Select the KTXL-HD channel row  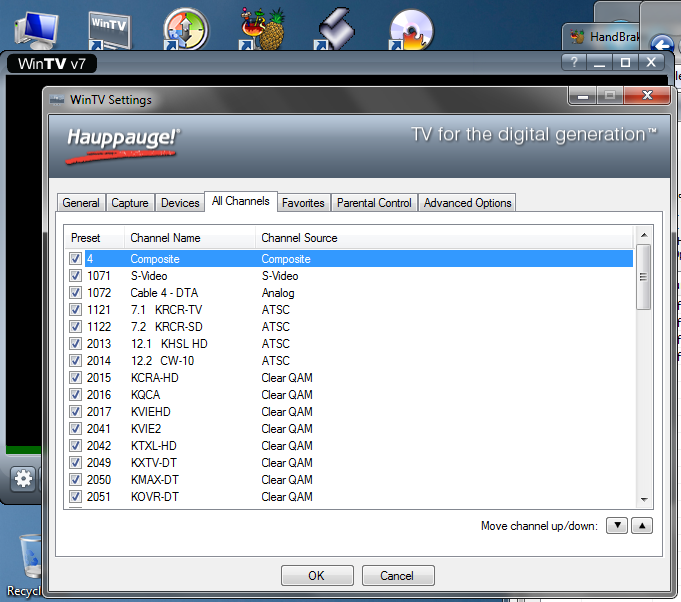pyautogui.click(x=349, y=446)
